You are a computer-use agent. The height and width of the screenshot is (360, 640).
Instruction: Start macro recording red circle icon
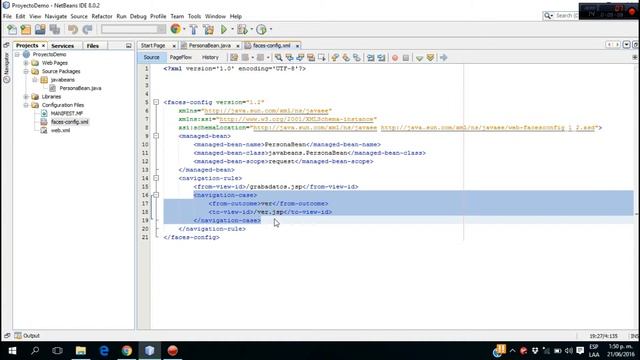pyautogui.click(x=395, y=58)
